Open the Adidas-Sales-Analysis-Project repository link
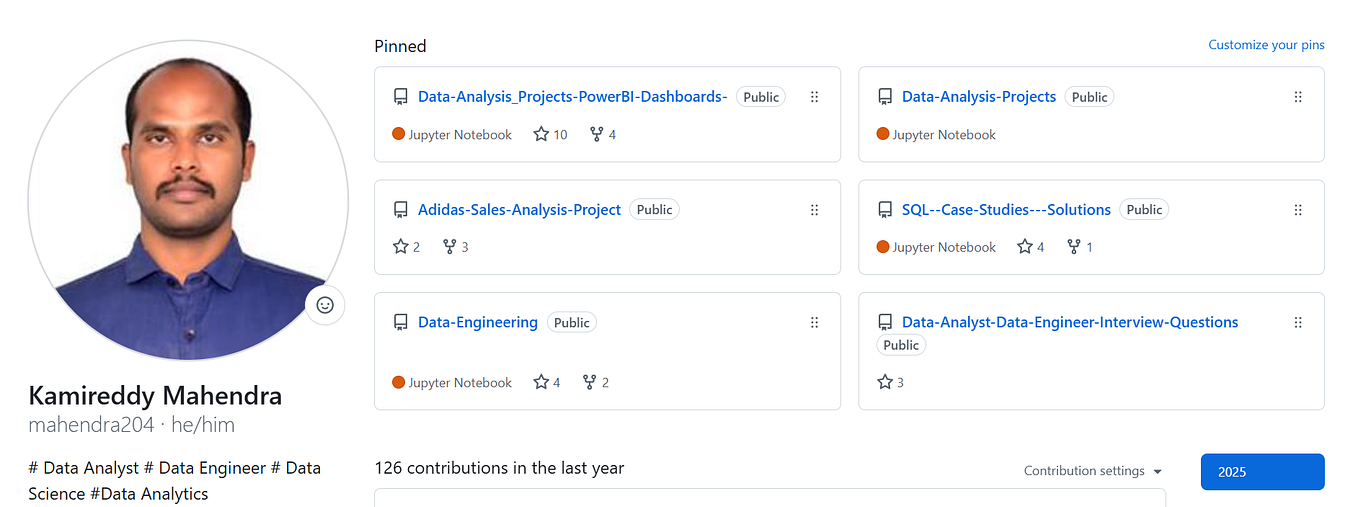Image resolution: width=1358 pixels, height=507 pixels. coord(519,210)
